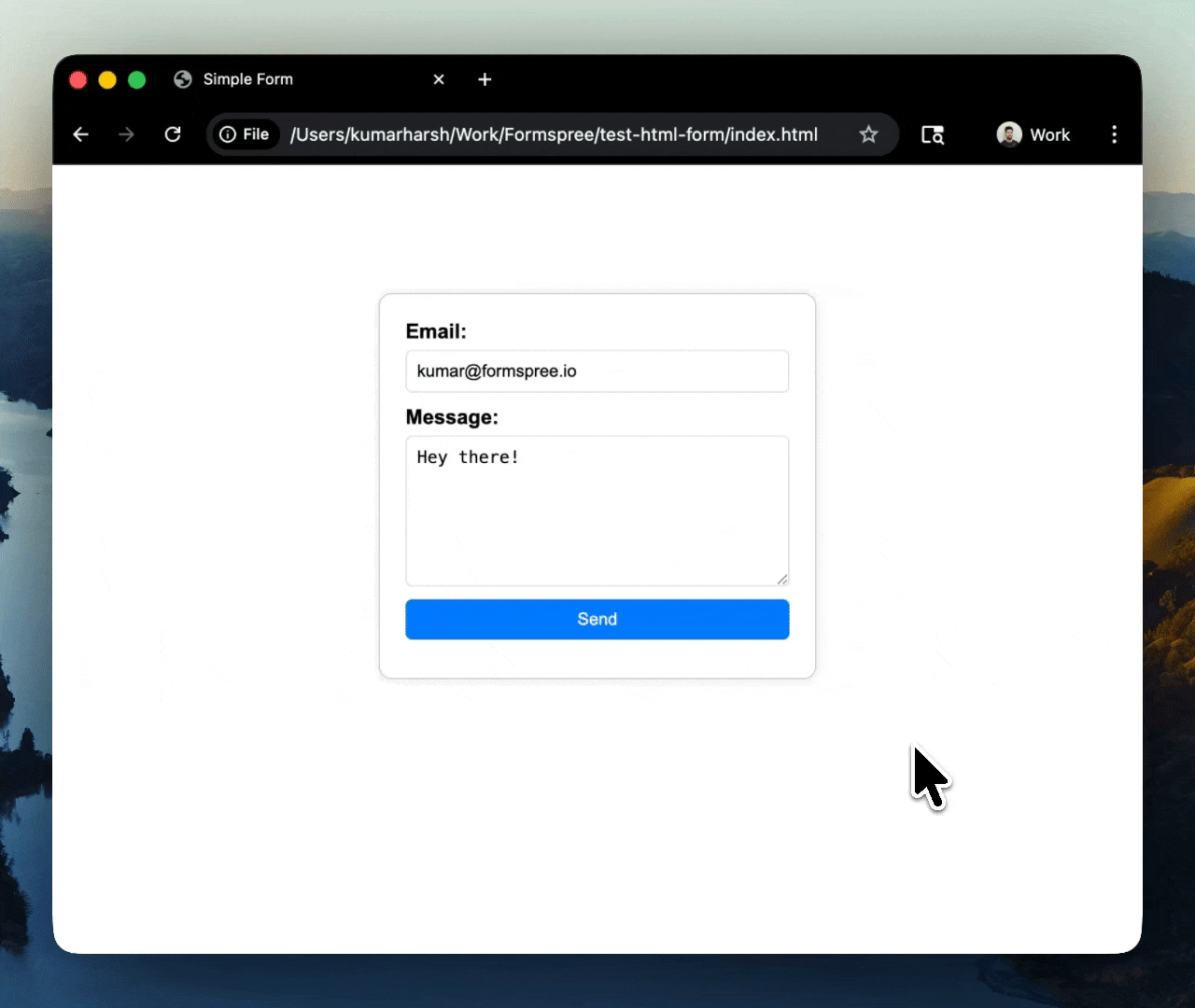Close the window with red button
The height and width of the screenshot is (1008, 1195).
(78, 80)
